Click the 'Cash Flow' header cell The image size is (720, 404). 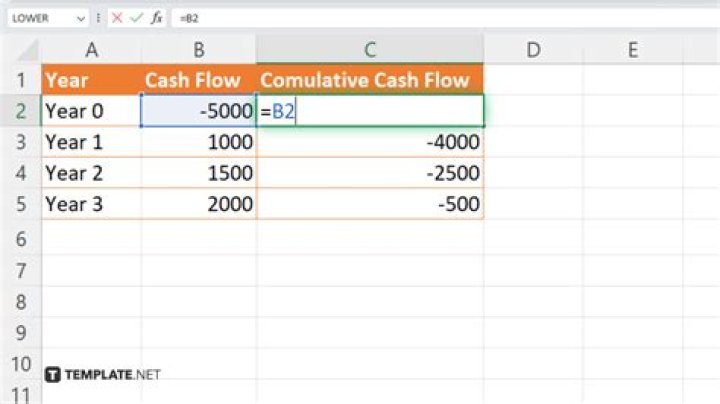point(198,80)
